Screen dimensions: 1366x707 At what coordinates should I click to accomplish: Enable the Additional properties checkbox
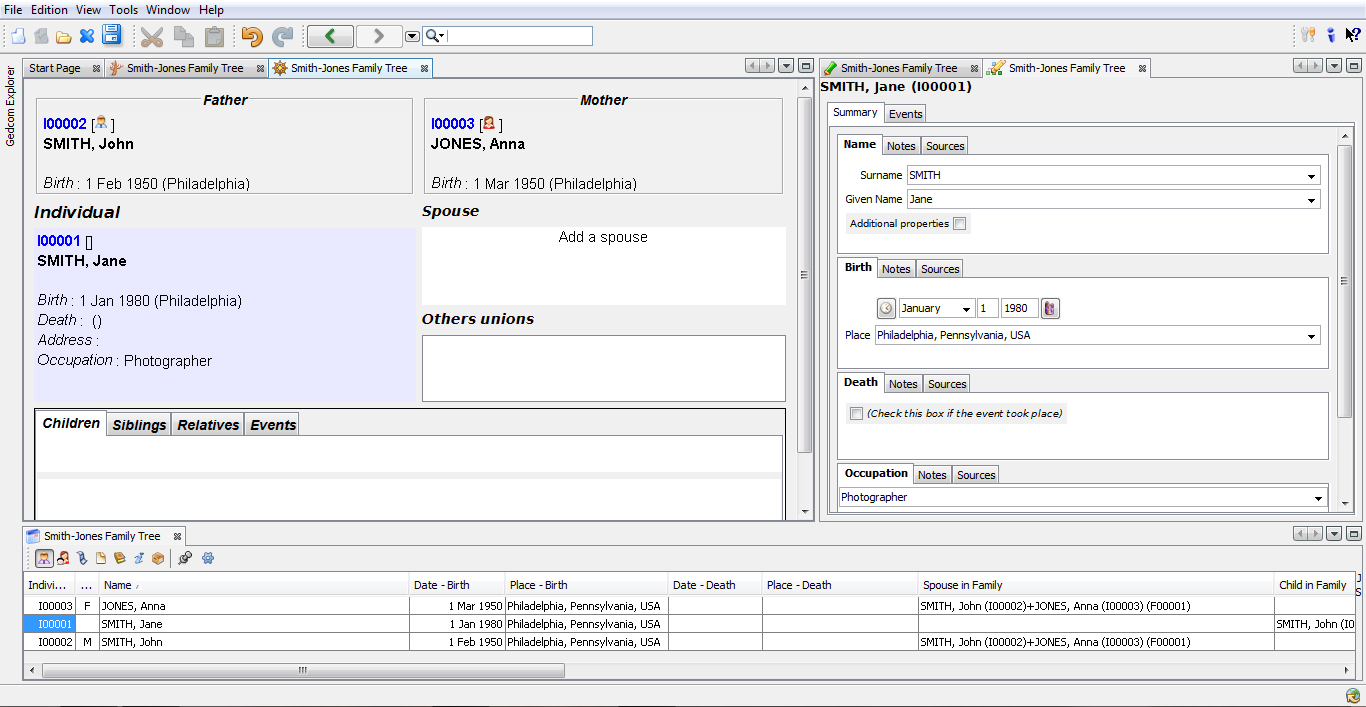(x=959, y=223)
